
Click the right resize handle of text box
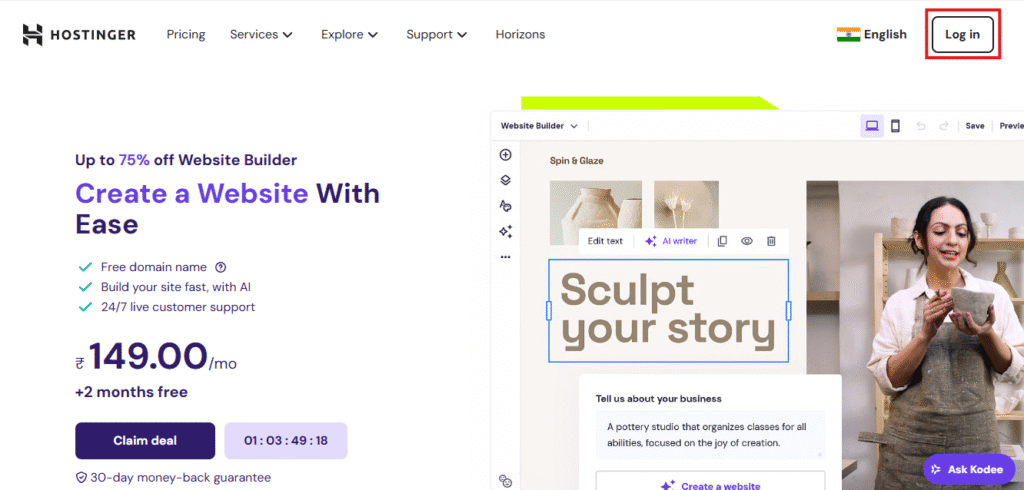788,310
